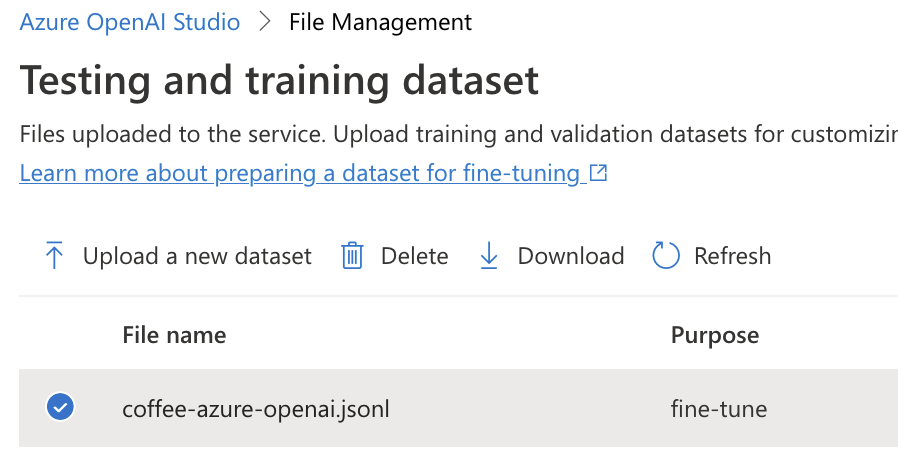Select the File Management breadcrumb item
The image size is (898, 451).
tap(380, 22)
